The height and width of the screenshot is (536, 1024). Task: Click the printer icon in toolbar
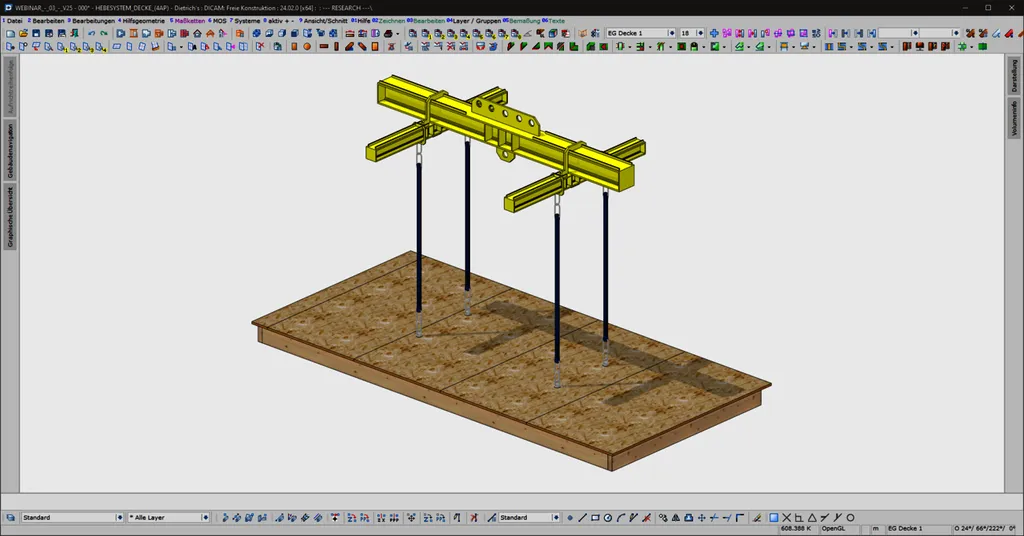(63, 33)
